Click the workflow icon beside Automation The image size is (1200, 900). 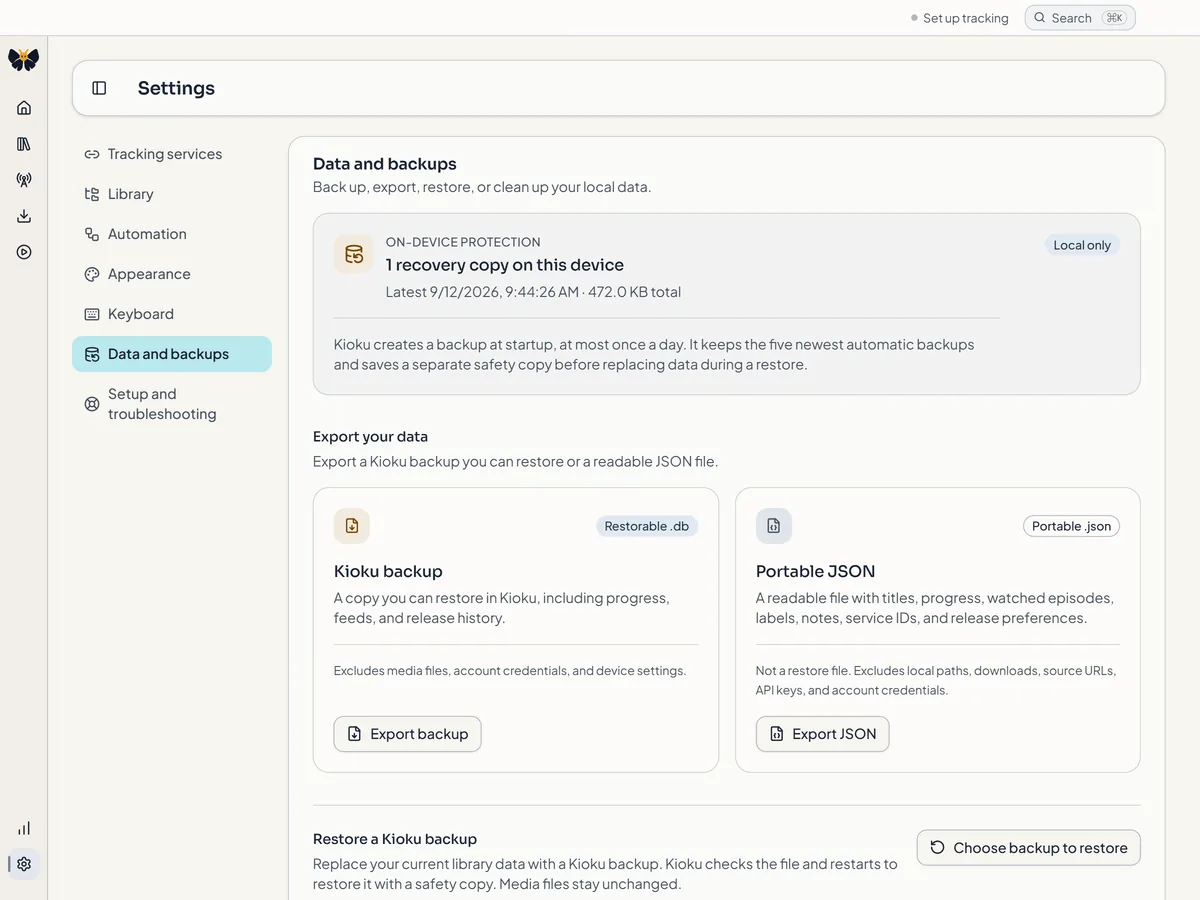point(92,234)
